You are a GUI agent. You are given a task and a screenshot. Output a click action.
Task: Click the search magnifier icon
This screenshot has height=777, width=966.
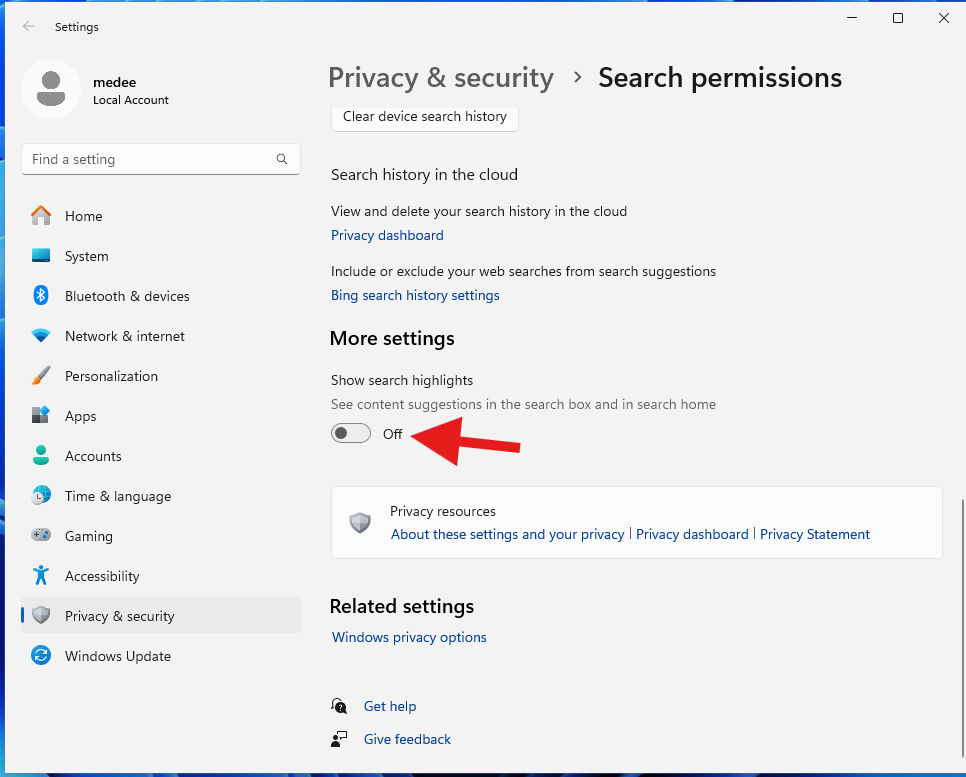[x=283, y=159]
